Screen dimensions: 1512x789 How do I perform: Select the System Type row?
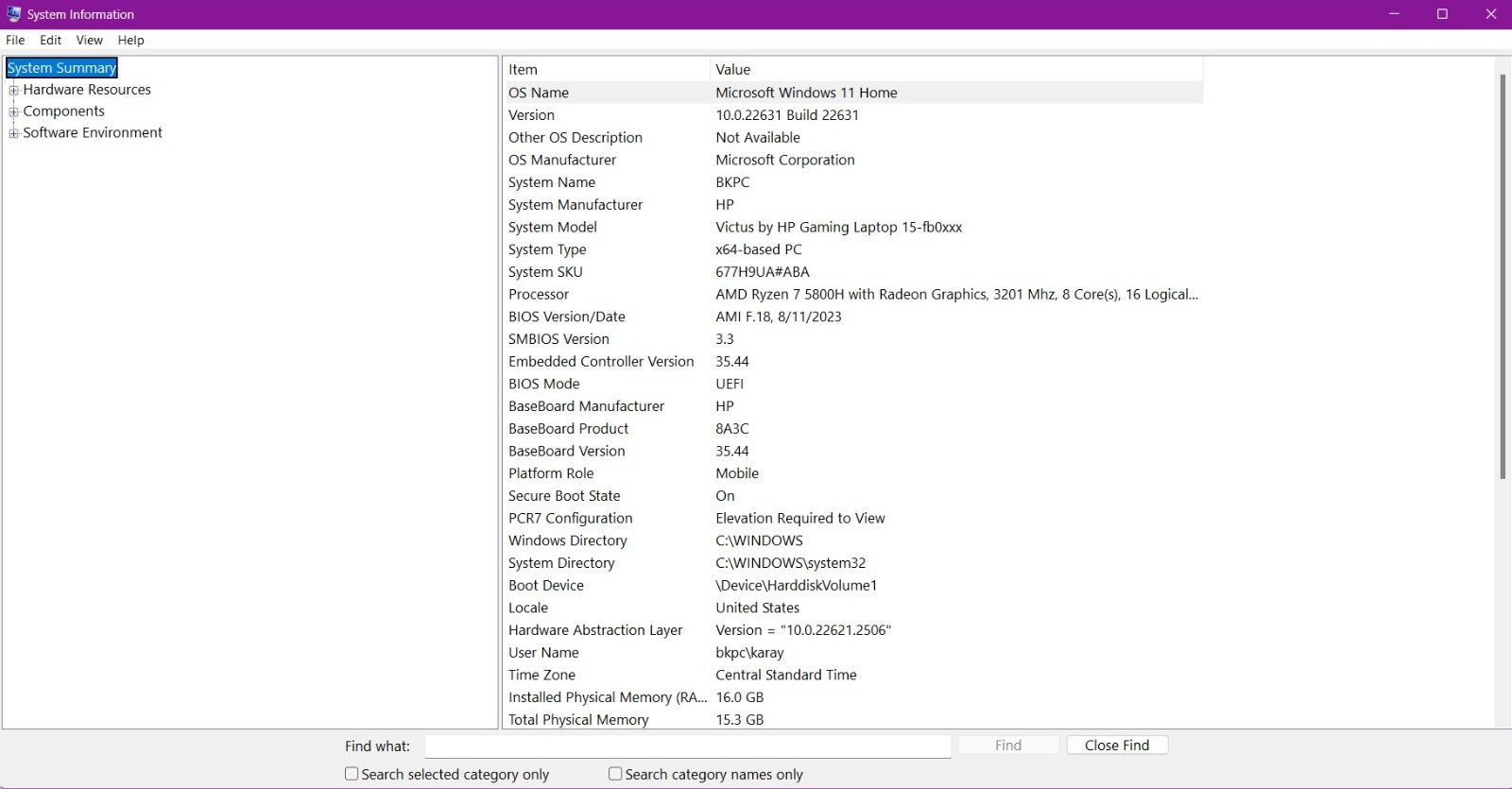(x=852, y=249)
